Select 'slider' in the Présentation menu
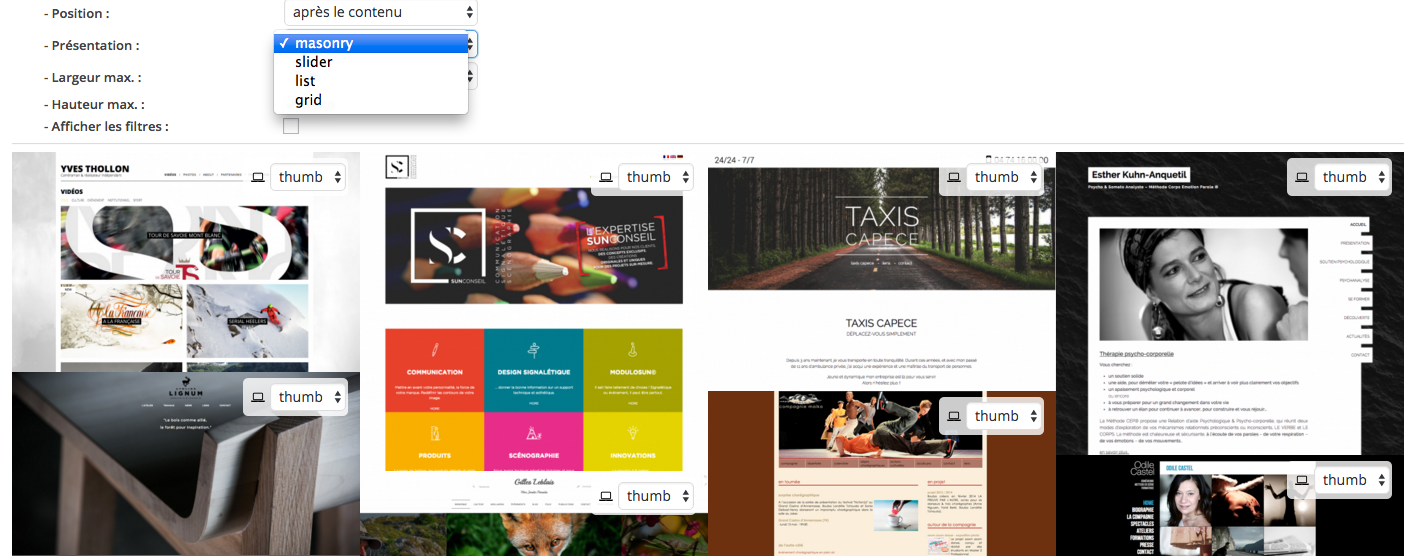Image resolution: width=1410 pixels, height=556 pixels. point(314,62)
